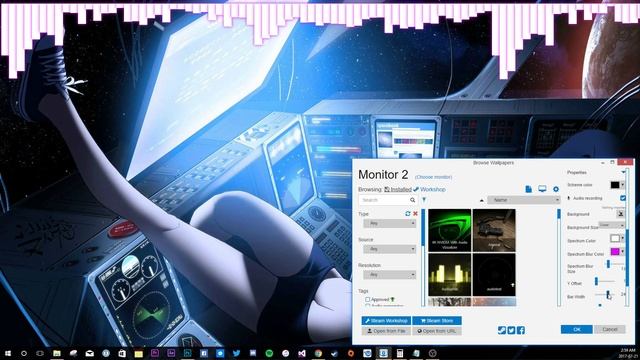This screenshot has height=360, width=640.
Task: Select the yellow bars audio wallpaper thumbnail
Action: pos(450,275)
